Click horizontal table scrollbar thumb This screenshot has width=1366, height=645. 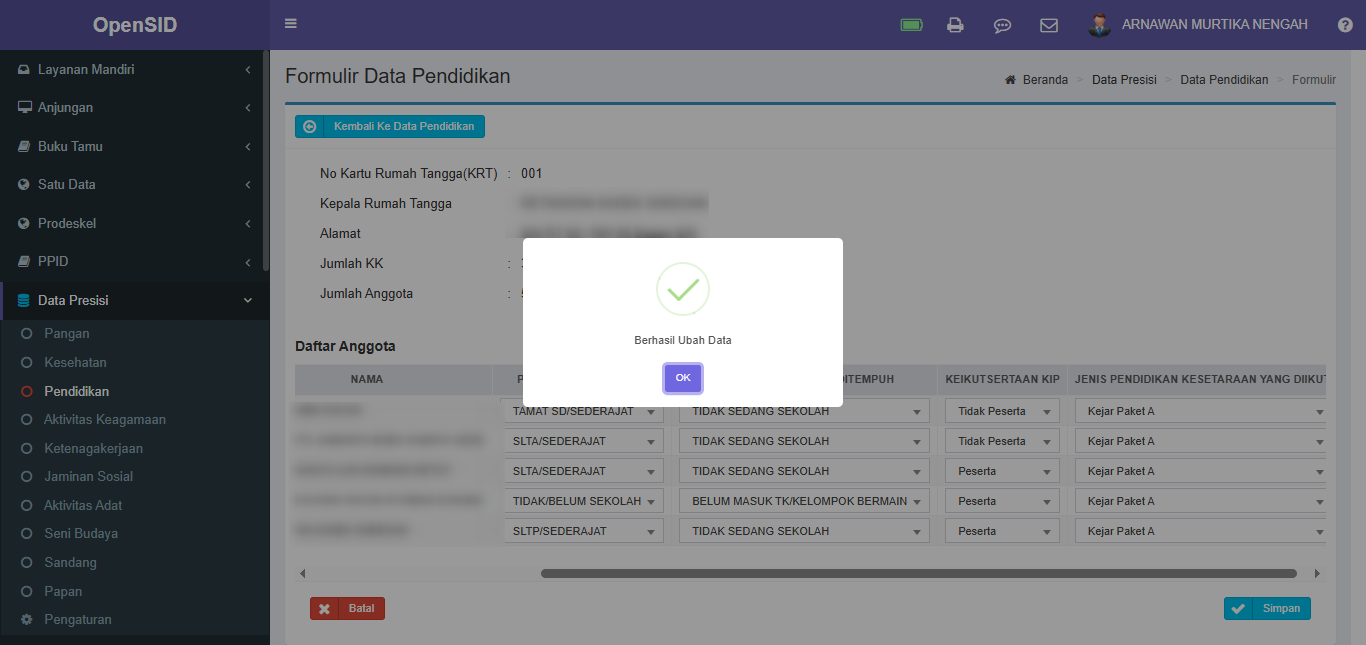919,574
